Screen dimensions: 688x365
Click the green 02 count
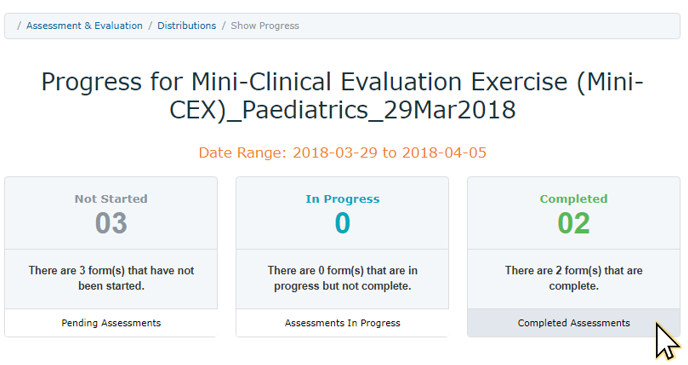click(x=573, y=223)
